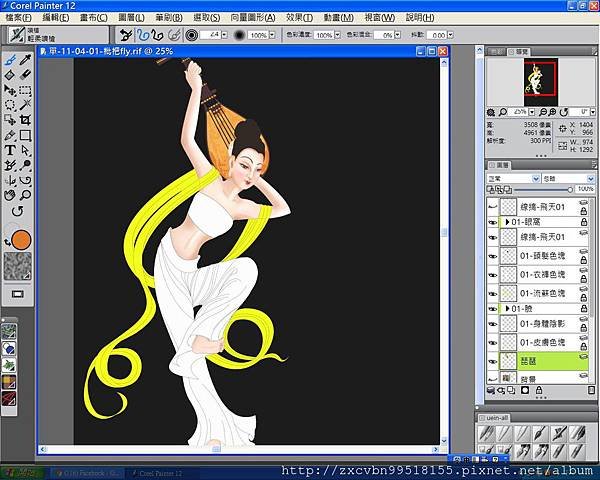Open the 圖層(L) menu
Image resolution: width=600 pixels, height=480 pixels.
coord(131,18)
